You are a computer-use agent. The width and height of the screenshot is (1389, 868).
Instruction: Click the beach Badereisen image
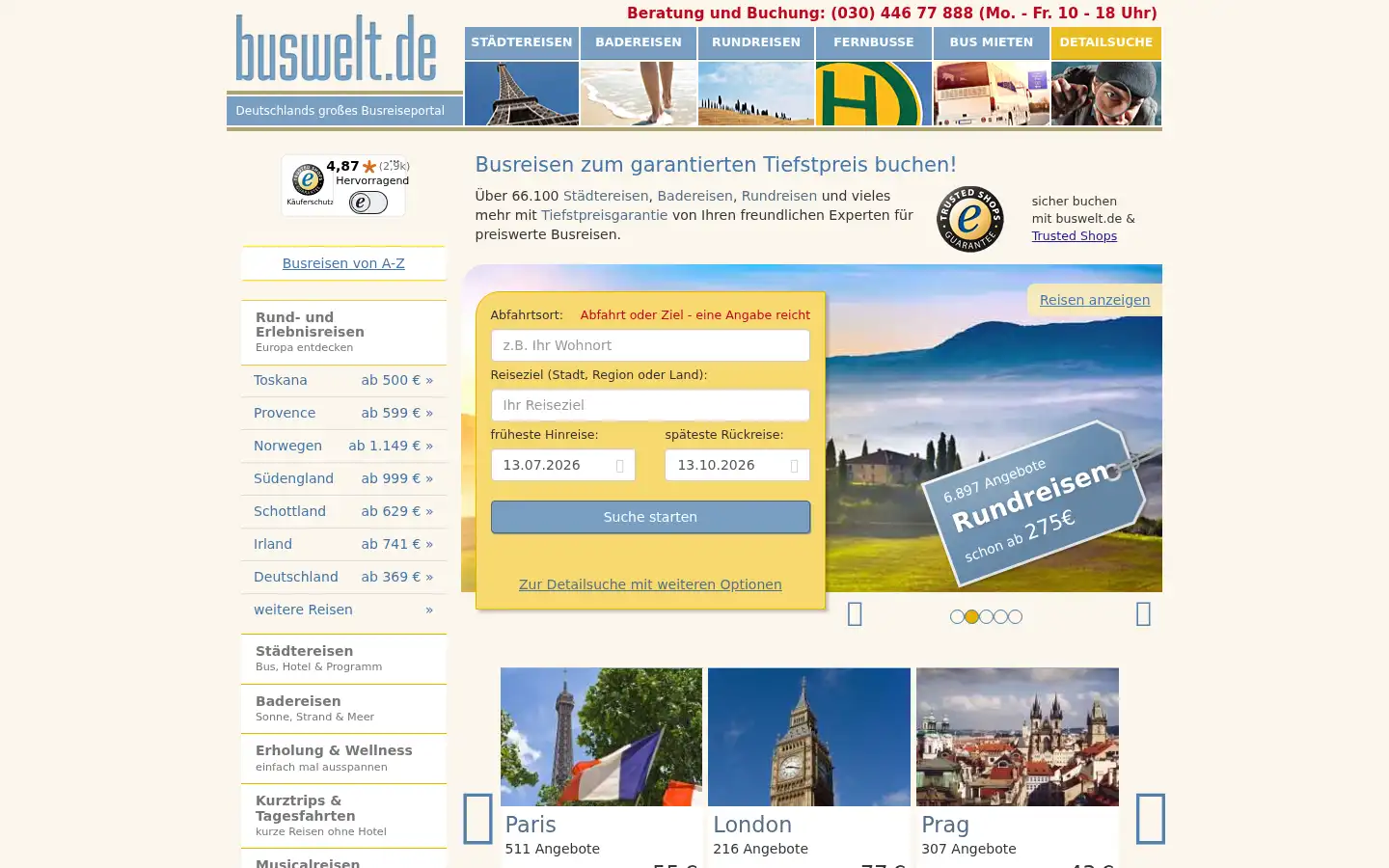639,94
